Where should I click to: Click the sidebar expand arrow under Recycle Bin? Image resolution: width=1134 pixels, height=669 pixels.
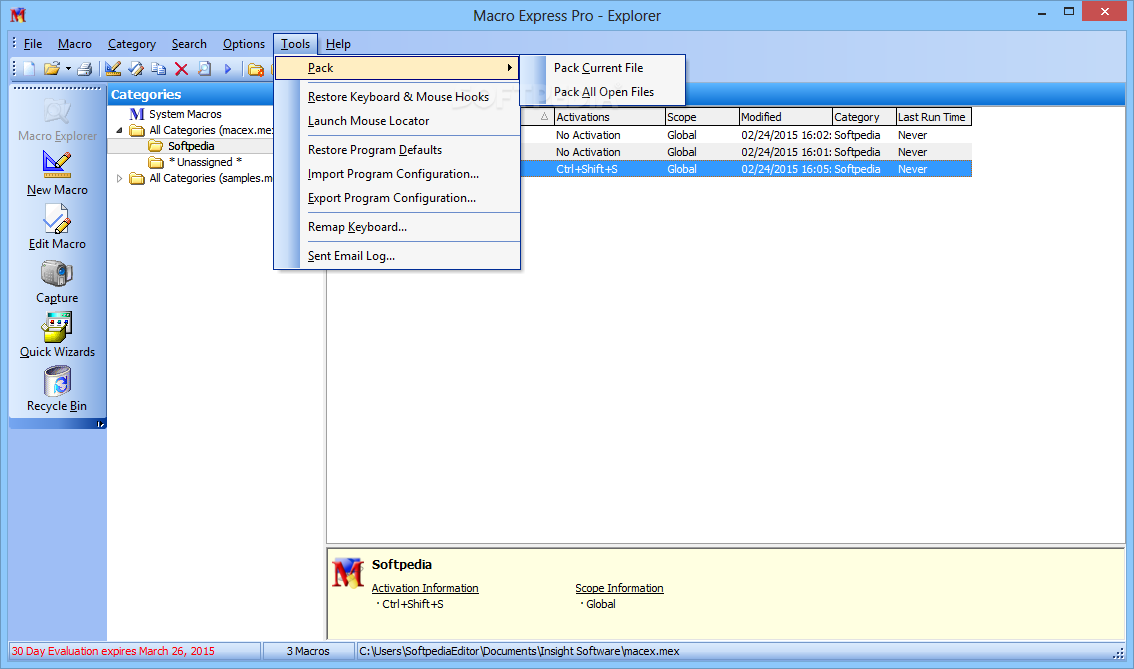point(101,425)
